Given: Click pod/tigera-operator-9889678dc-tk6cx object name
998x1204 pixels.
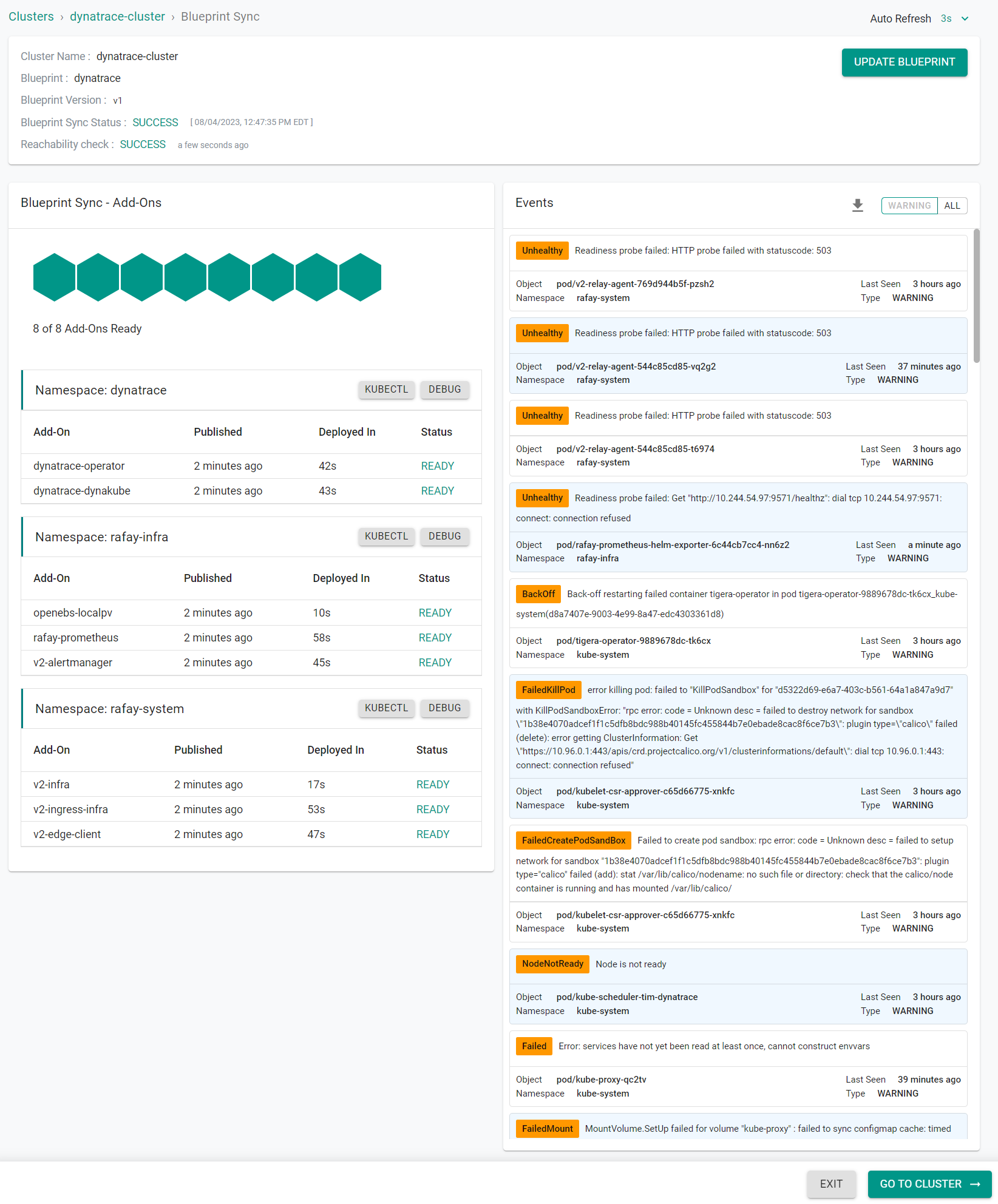Looking at the screenshot, I should pos(633,641).
